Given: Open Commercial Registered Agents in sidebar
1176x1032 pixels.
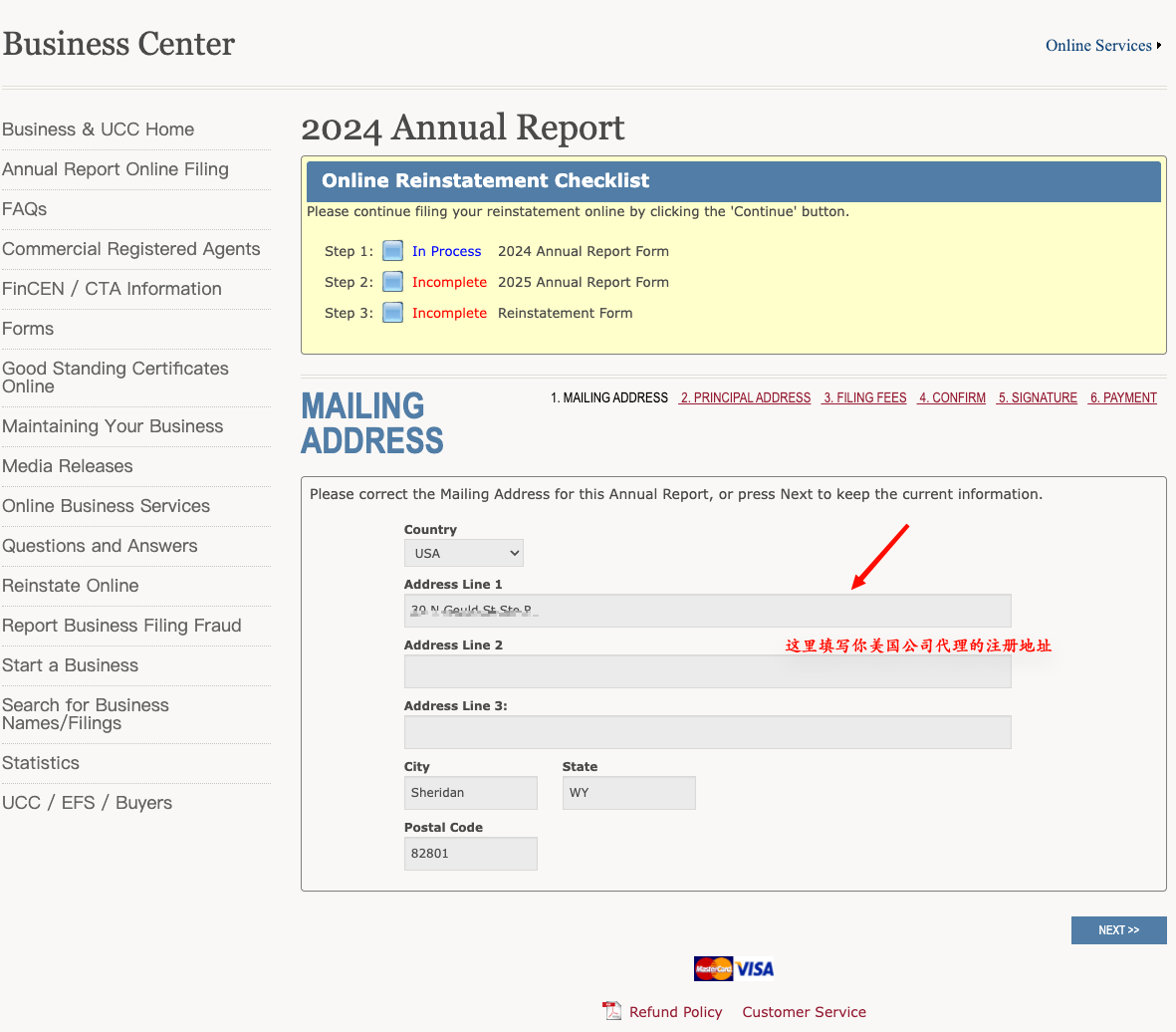Looking at the screenshot, I should point(131,249).
